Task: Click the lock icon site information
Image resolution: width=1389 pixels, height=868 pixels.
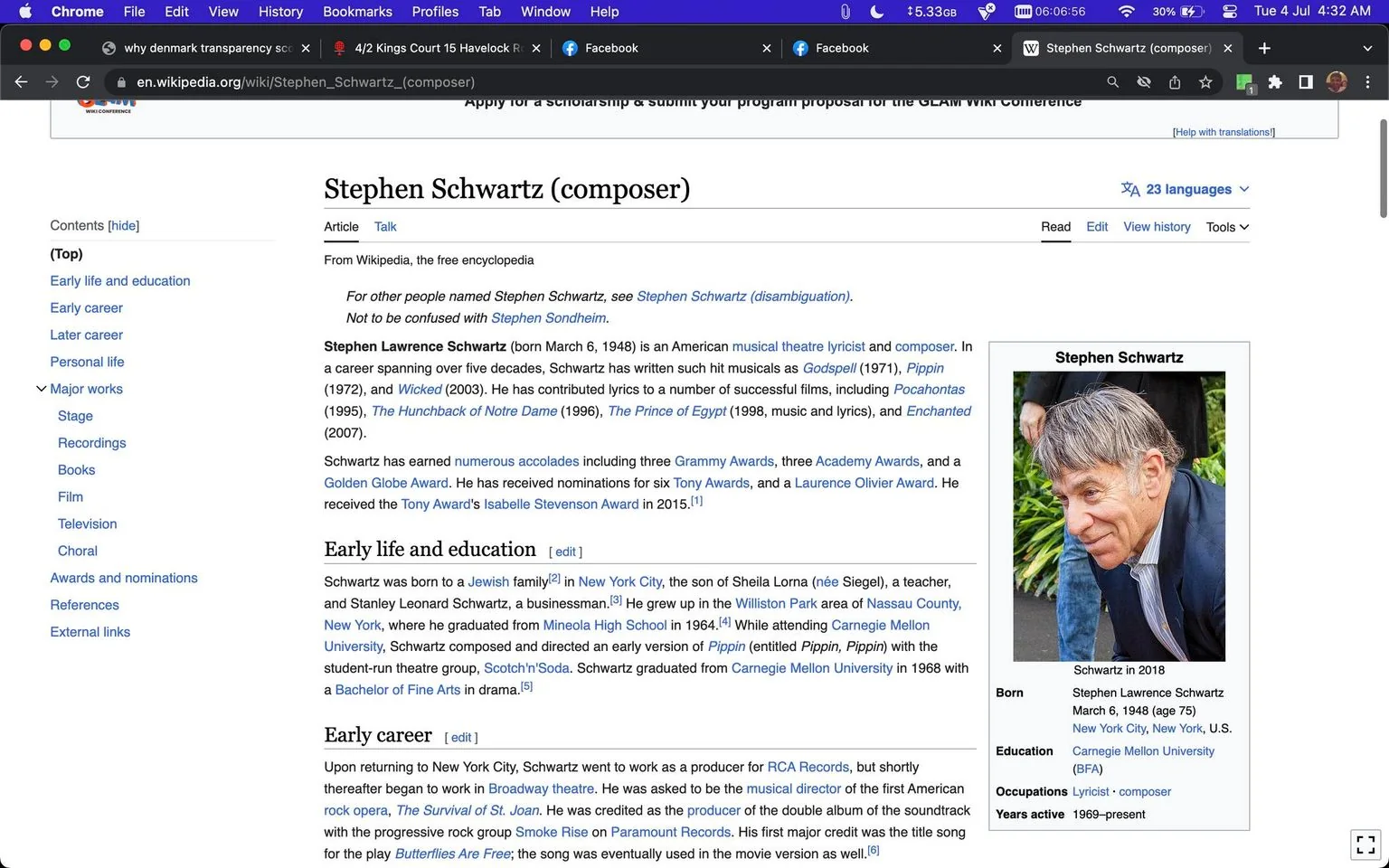Action: pos(121,82)
